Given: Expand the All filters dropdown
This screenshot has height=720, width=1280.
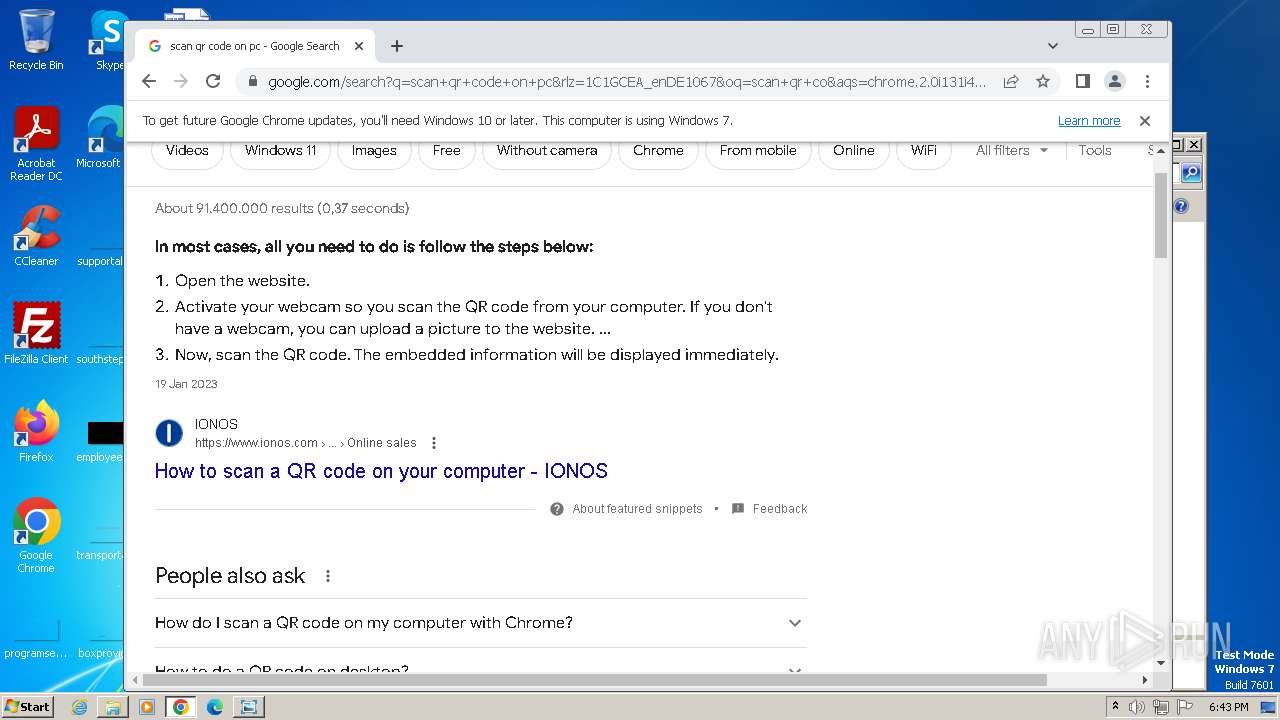Looking at the screenshot, I should click(1012, 150).
